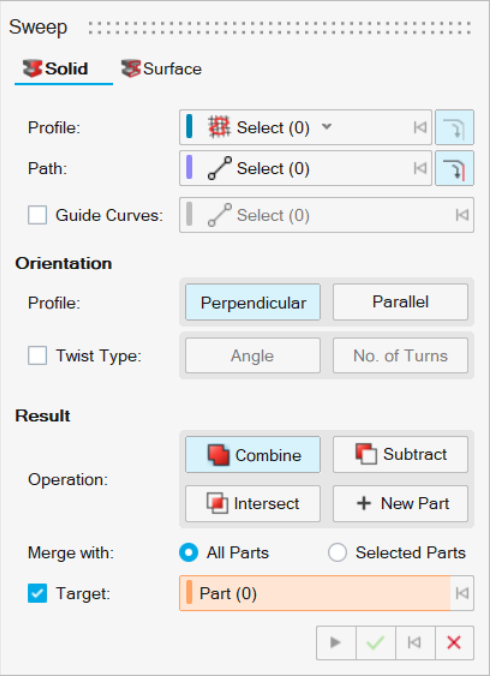The height and width of the screenshot is (676, 490).
Task: Click the green checkmark apply icon
Action: (x=375, y=643)
